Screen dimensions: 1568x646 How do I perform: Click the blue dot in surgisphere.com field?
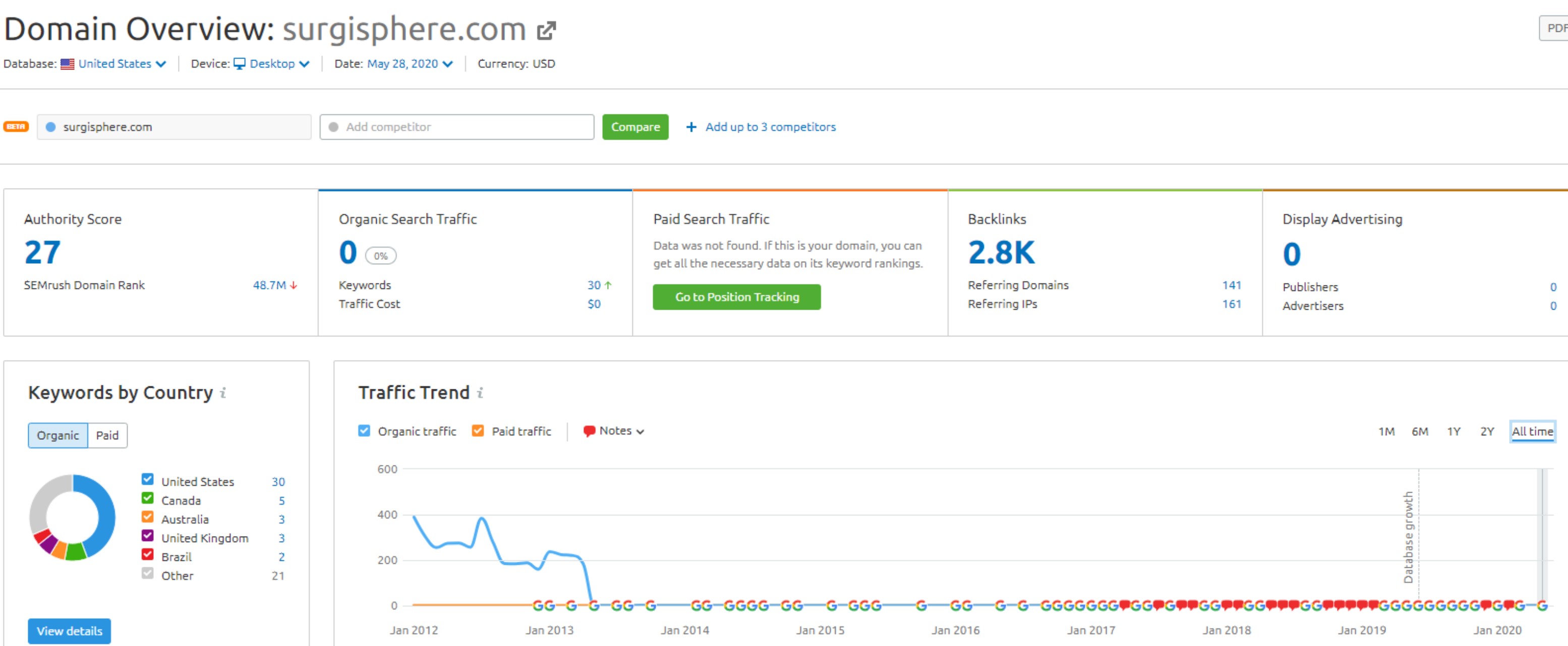(x=51, y=127)
